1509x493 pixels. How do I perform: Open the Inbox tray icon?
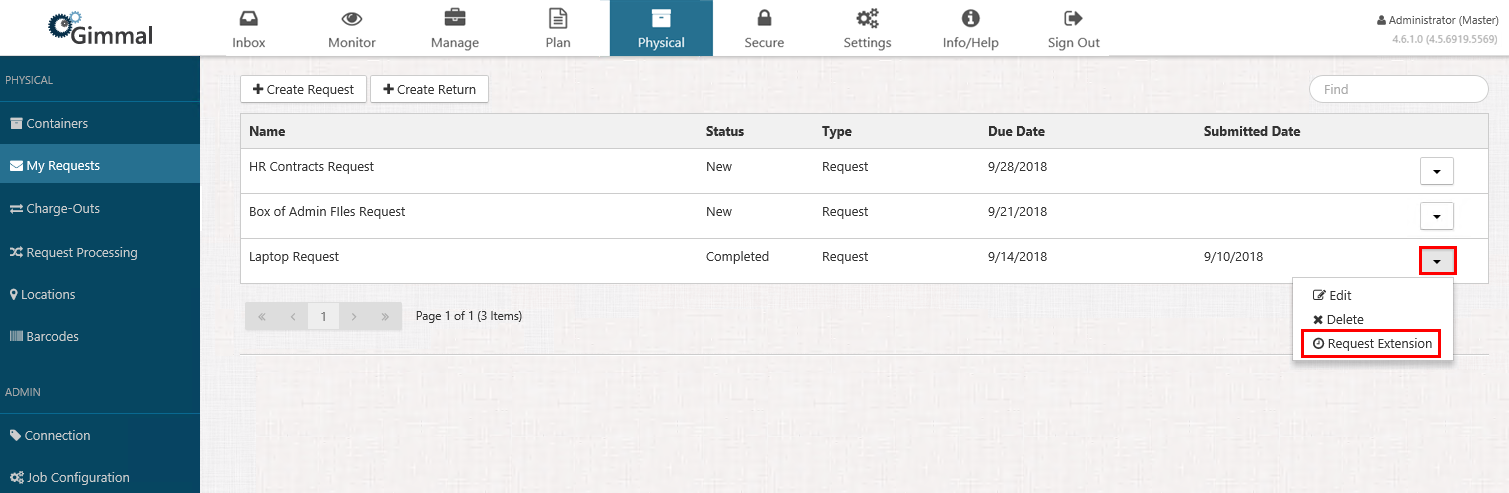[248, 19]
